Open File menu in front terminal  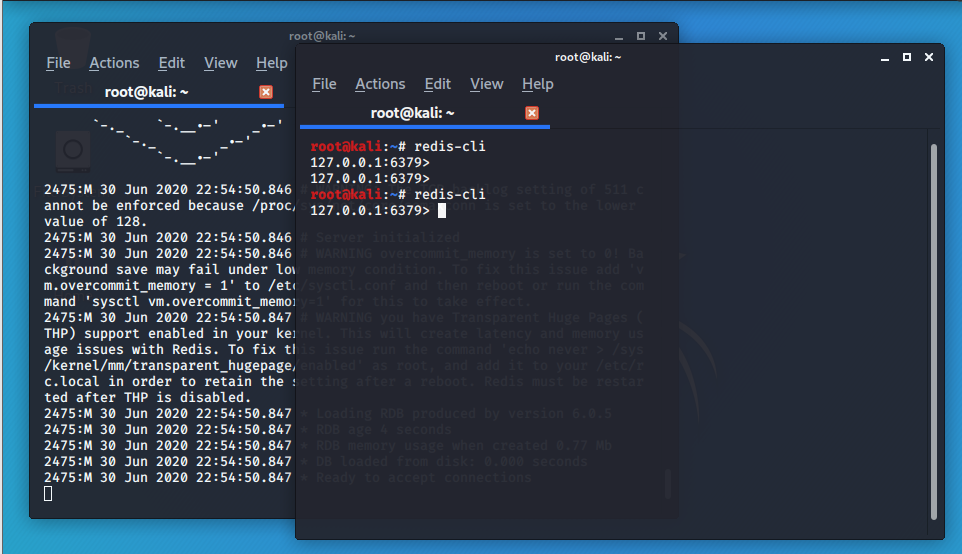[324, 84]
